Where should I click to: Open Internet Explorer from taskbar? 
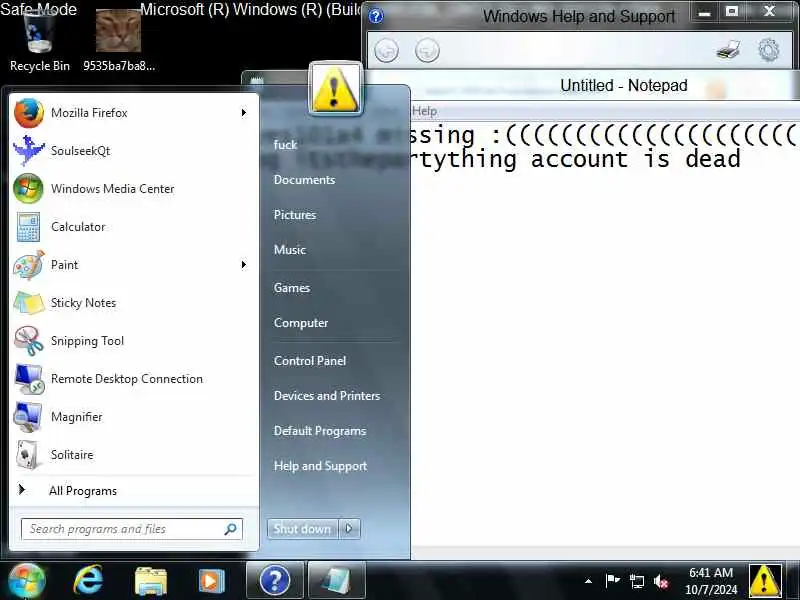pyautogui.click(x=88, y=581)
